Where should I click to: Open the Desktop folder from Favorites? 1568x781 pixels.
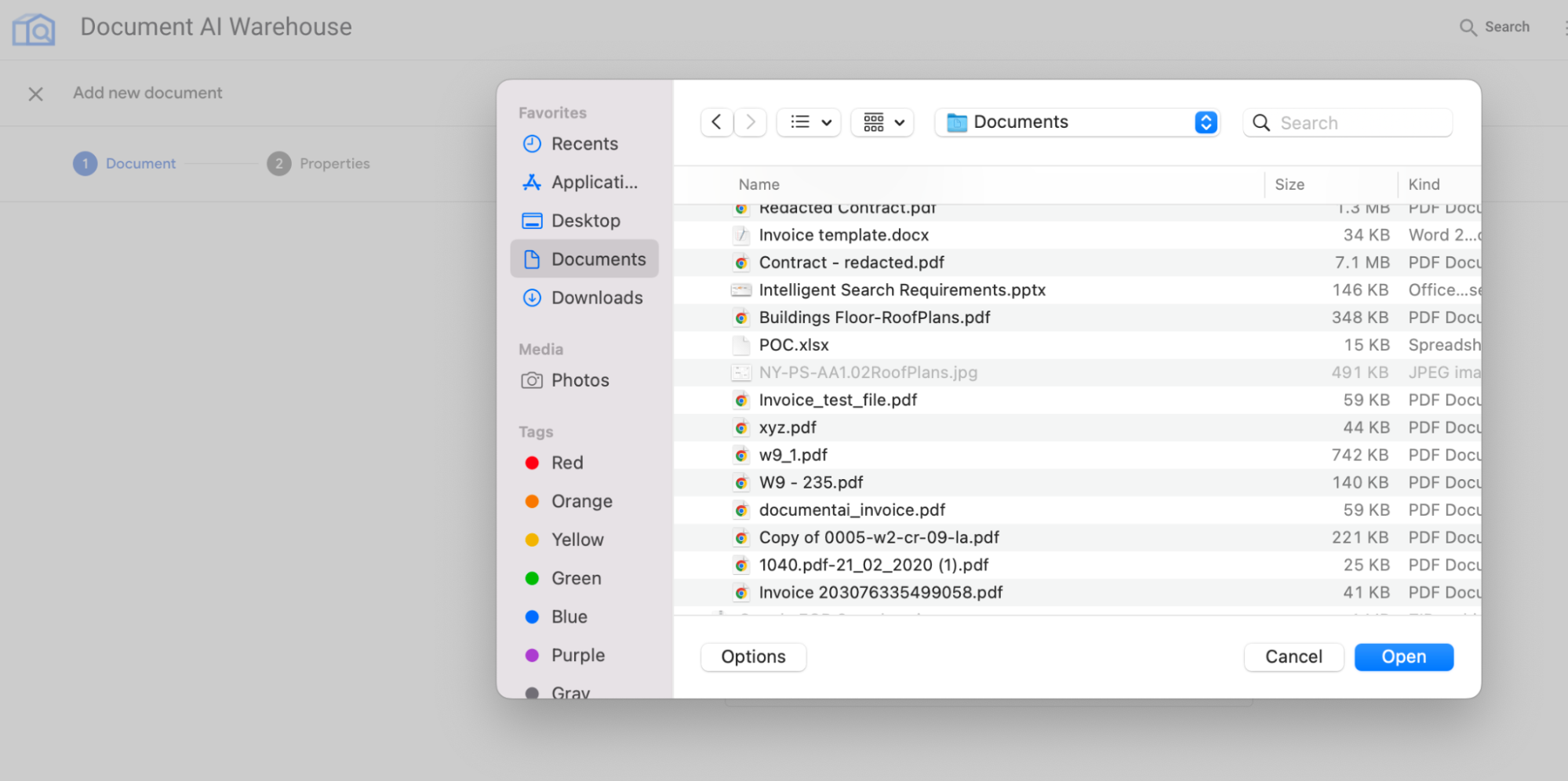click(586, 220)
